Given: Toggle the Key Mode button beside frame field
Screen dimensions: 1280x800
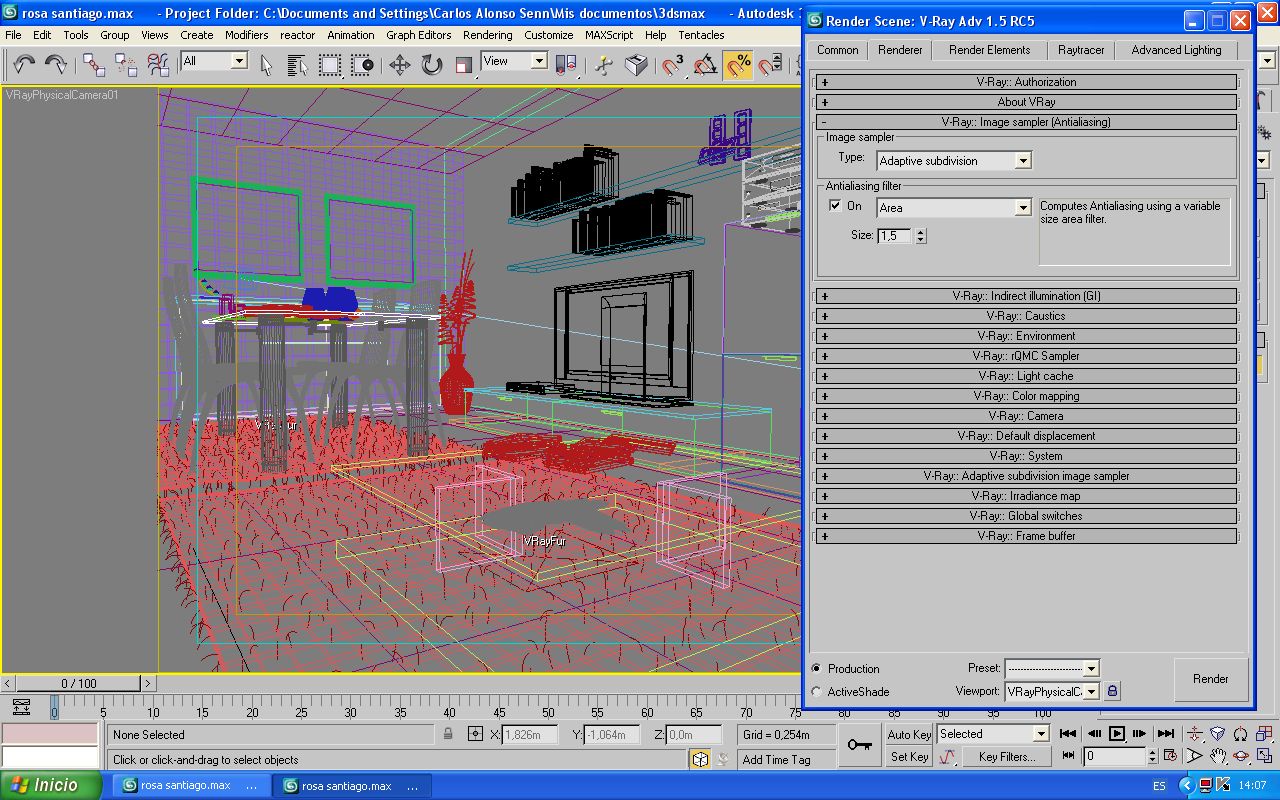Looking at the screenshot, I should (x=1069, y=756).
